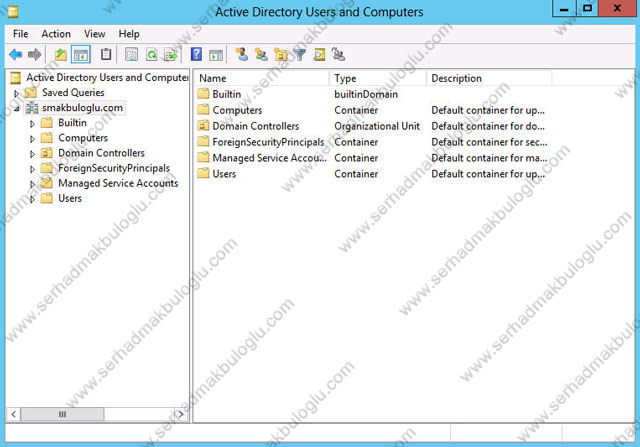Viewport: 640px width, 447px height.
Task: Expand the ForeignSecurityPrincipals tree node
Action: click(32, 169)
